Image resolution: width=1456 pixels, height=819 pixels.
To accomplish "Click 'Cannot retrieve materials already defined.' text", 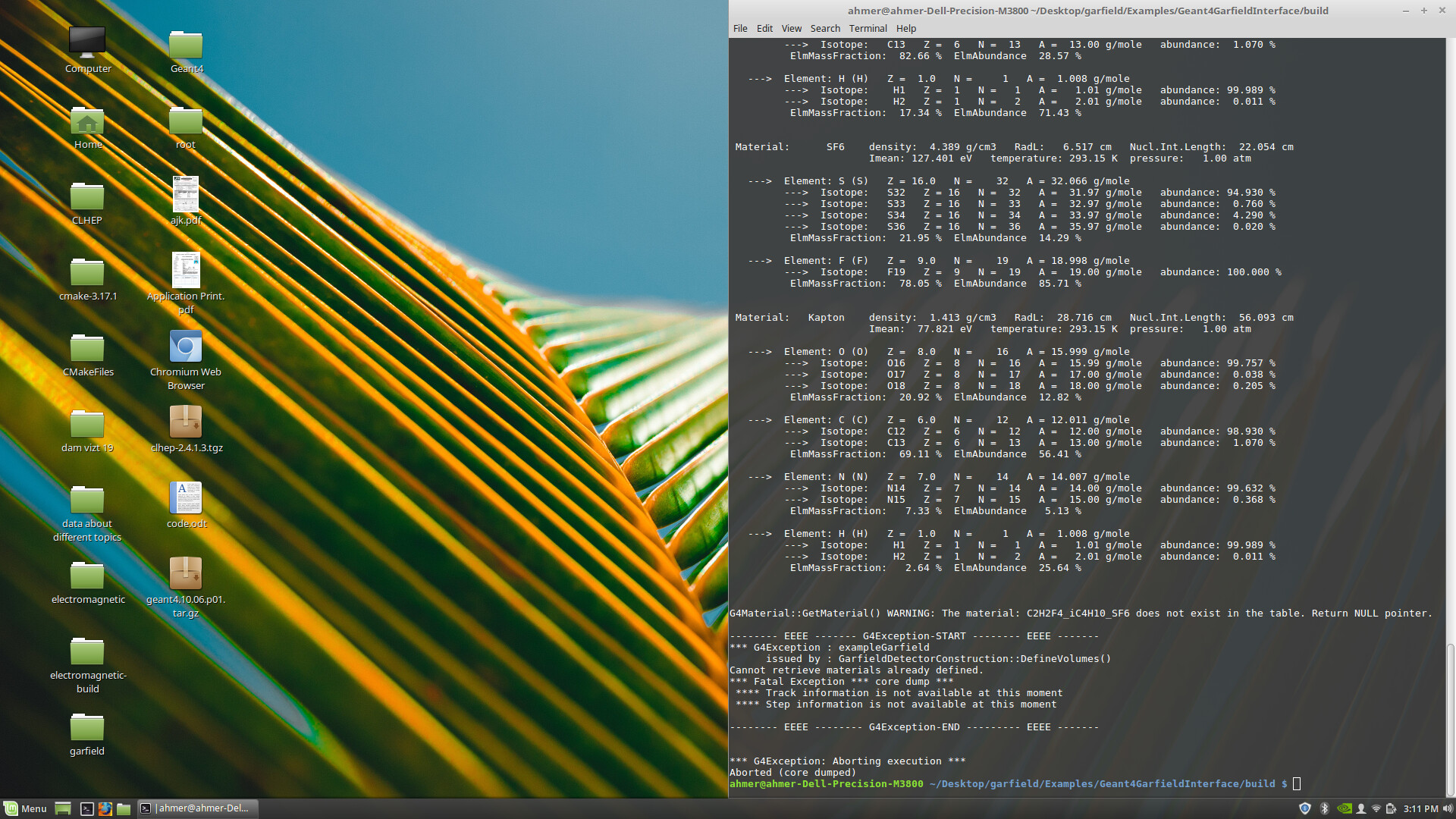I will pyautogui.click(x=856, y=670).
